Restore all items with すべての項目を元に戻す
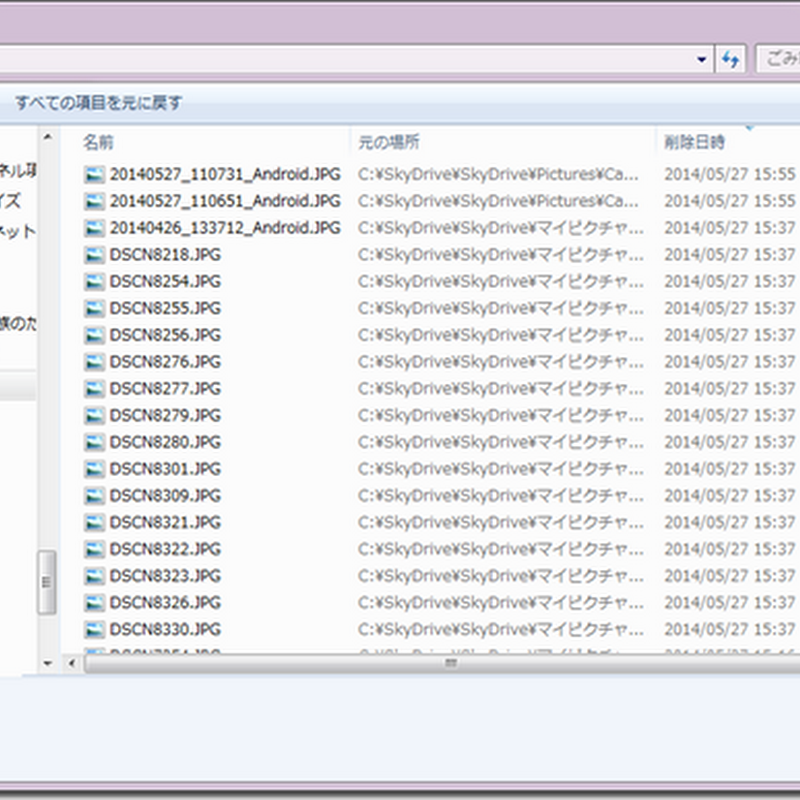This screenshot has width=800, height=800. pos(98,103)
